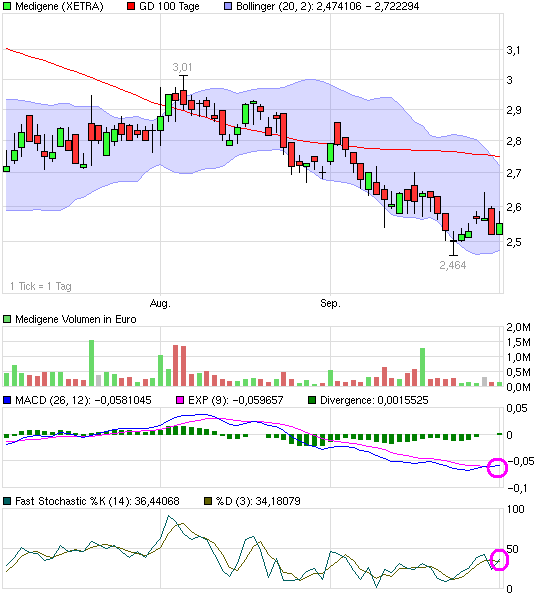Click the Medigene Volumen in Euro label
This screenshot has width=545, height=597.
click(75, 319)
